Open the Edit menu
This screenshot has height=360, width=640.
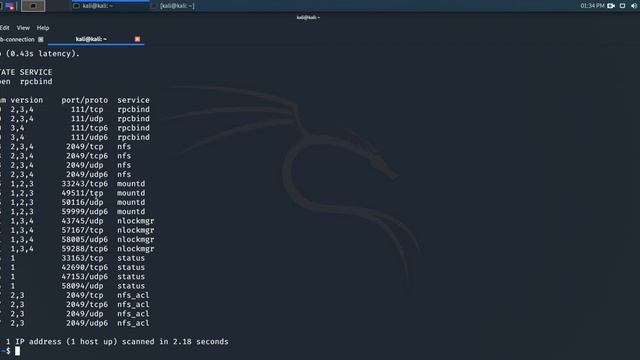[x=4, y=28]
